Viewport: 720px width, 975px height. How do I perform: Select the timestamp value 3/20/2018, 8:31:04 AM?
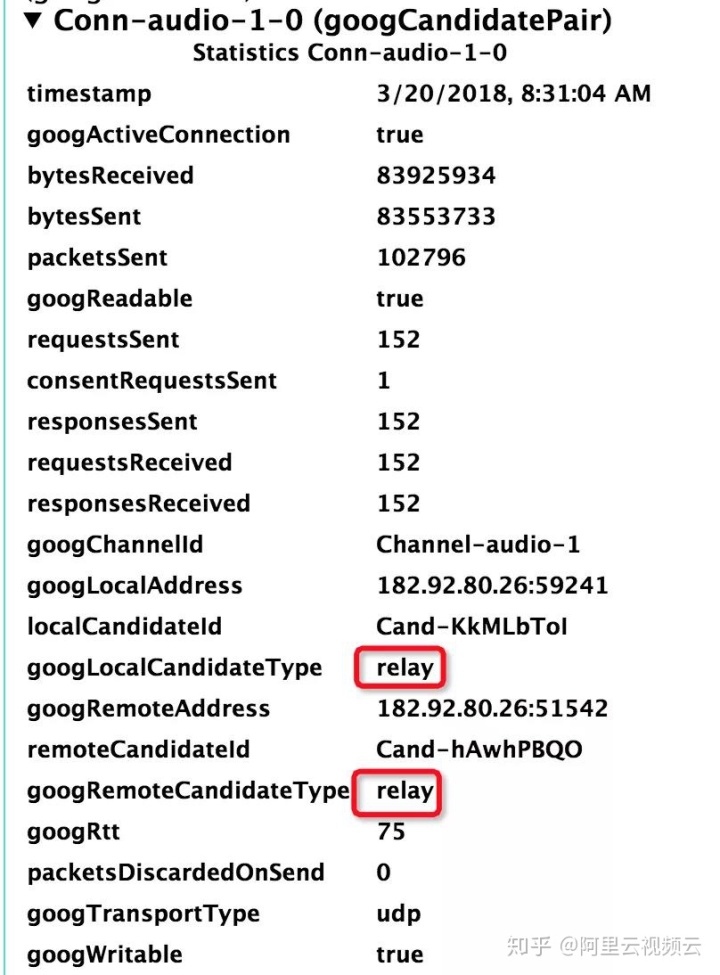[x=513, y=94]
